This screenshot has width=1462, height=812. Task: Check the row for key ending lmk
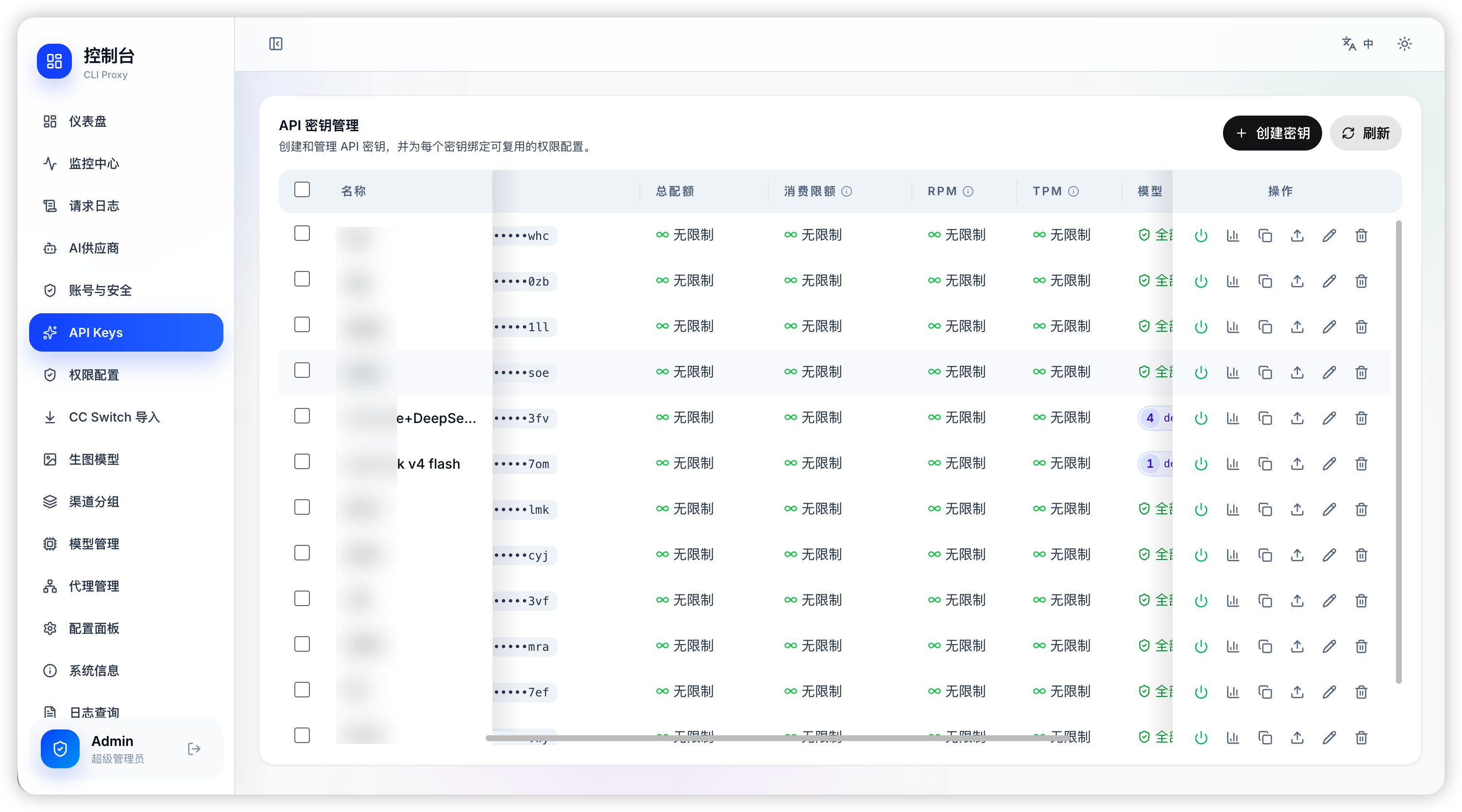[x=302, y=507]
